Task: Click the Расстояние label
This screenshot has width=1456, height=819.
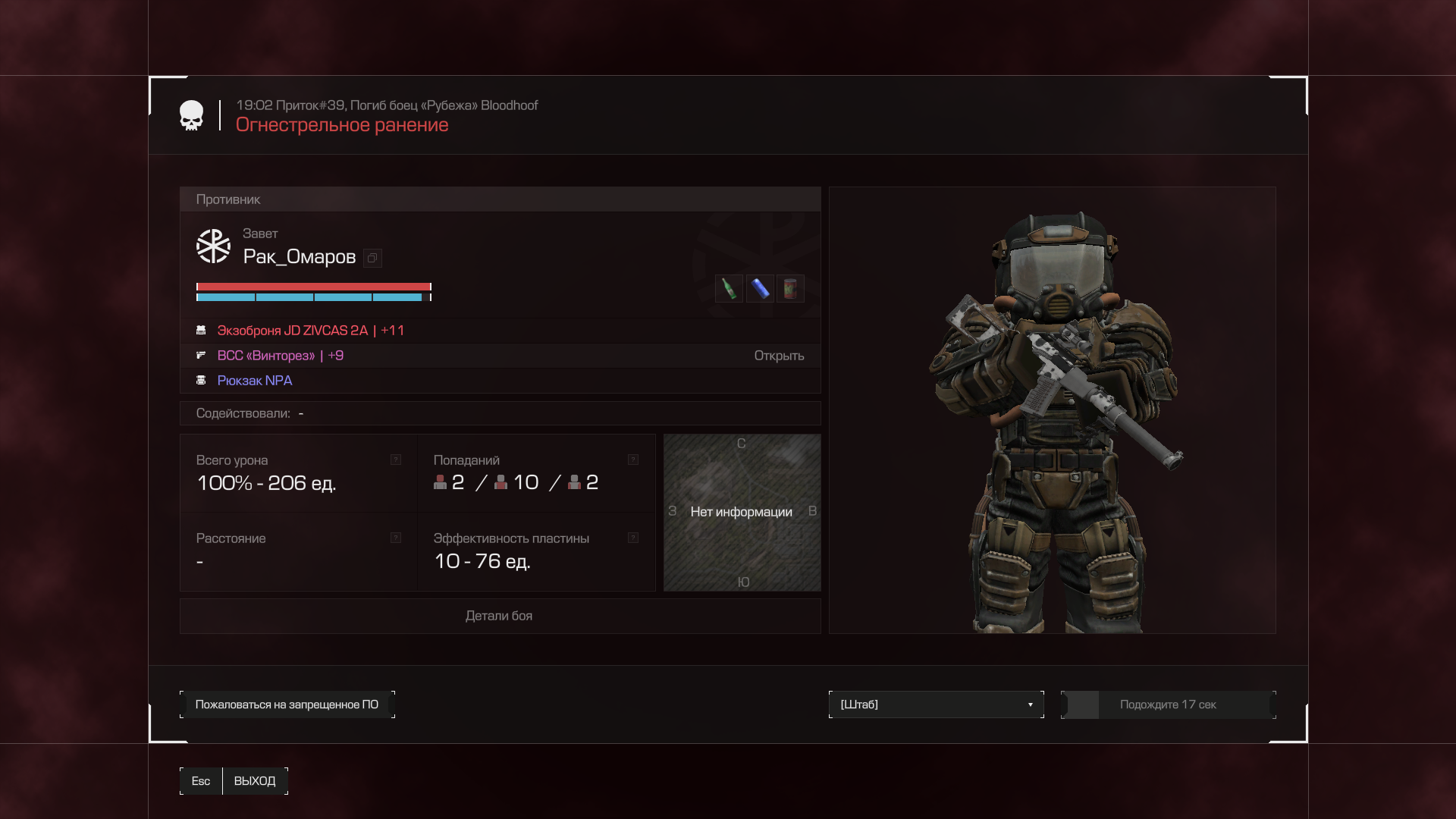Action: (x=231, y=538)
